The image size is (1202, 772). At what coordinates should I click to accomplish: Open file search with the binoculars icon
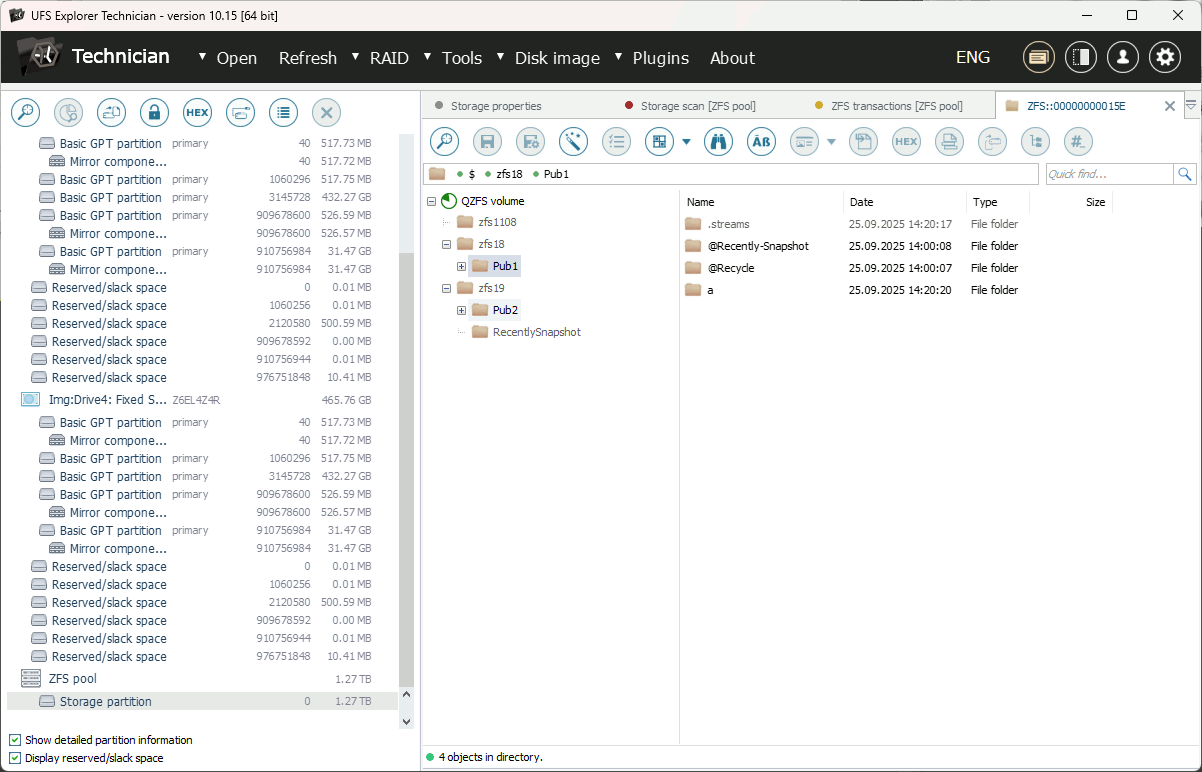click(718, 141)
